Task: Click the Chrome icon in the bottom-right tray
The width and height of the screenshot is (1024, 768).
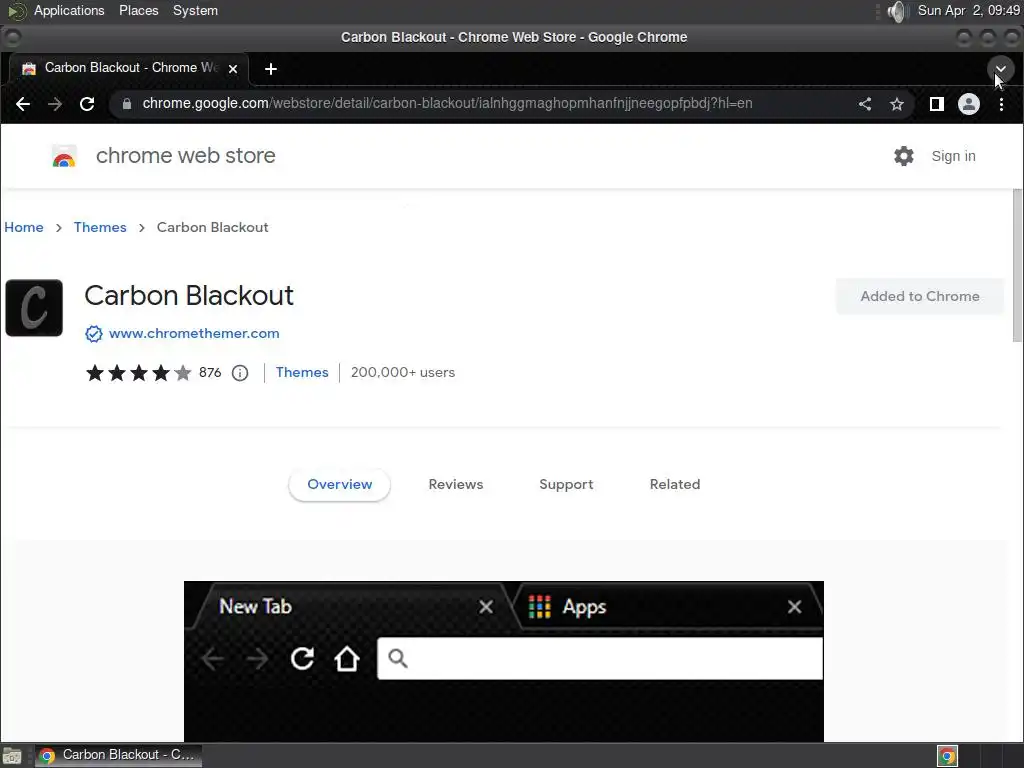Action: (947, 756)
